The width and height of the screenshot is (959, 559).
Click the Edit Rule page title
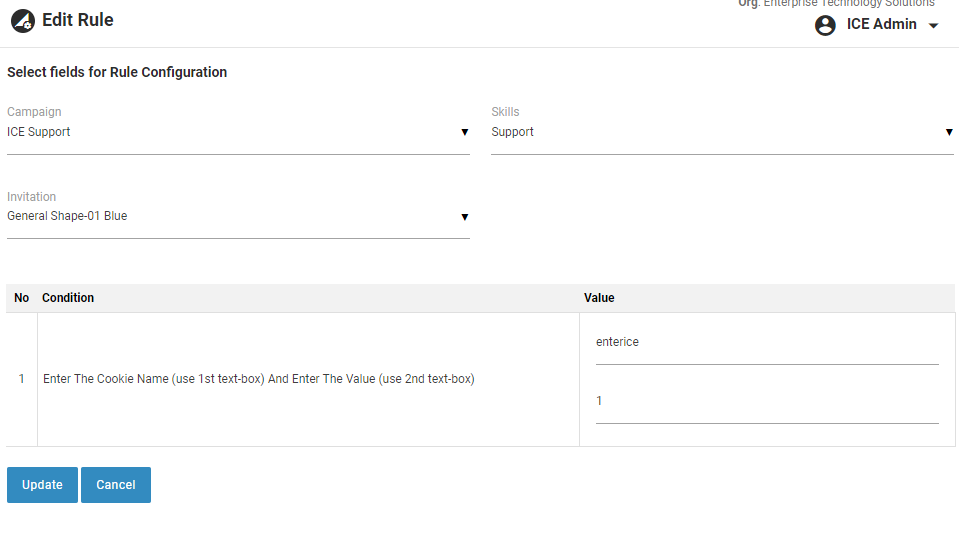78,20
